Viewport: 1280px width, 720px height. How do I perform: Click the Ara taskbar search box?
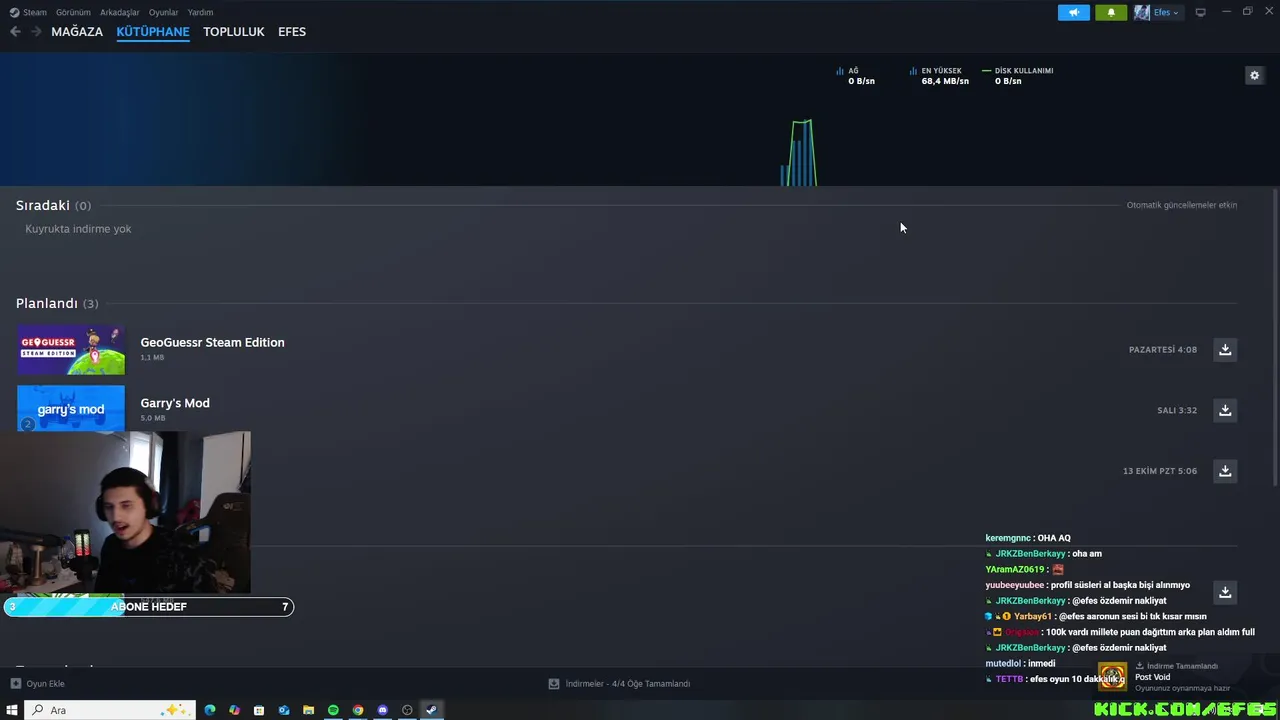point(109,710)
